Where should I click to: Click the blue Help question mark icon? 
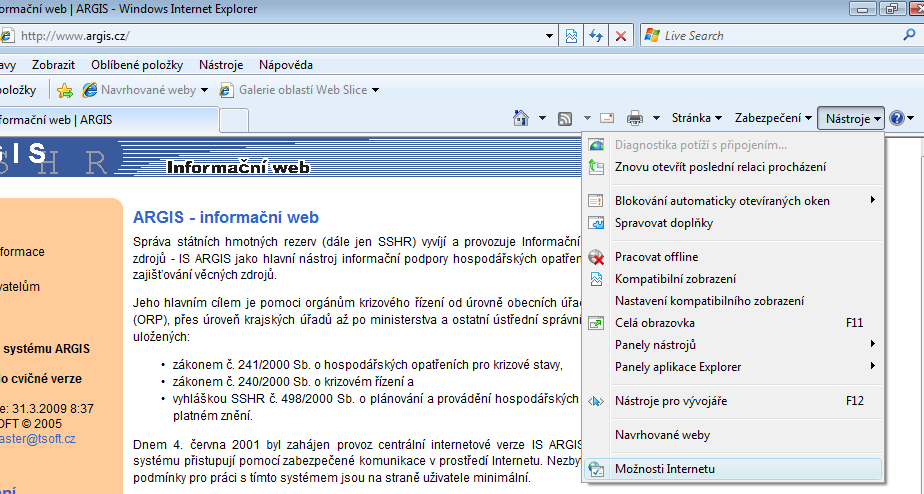pyautogui.click(x=897, y=118)
